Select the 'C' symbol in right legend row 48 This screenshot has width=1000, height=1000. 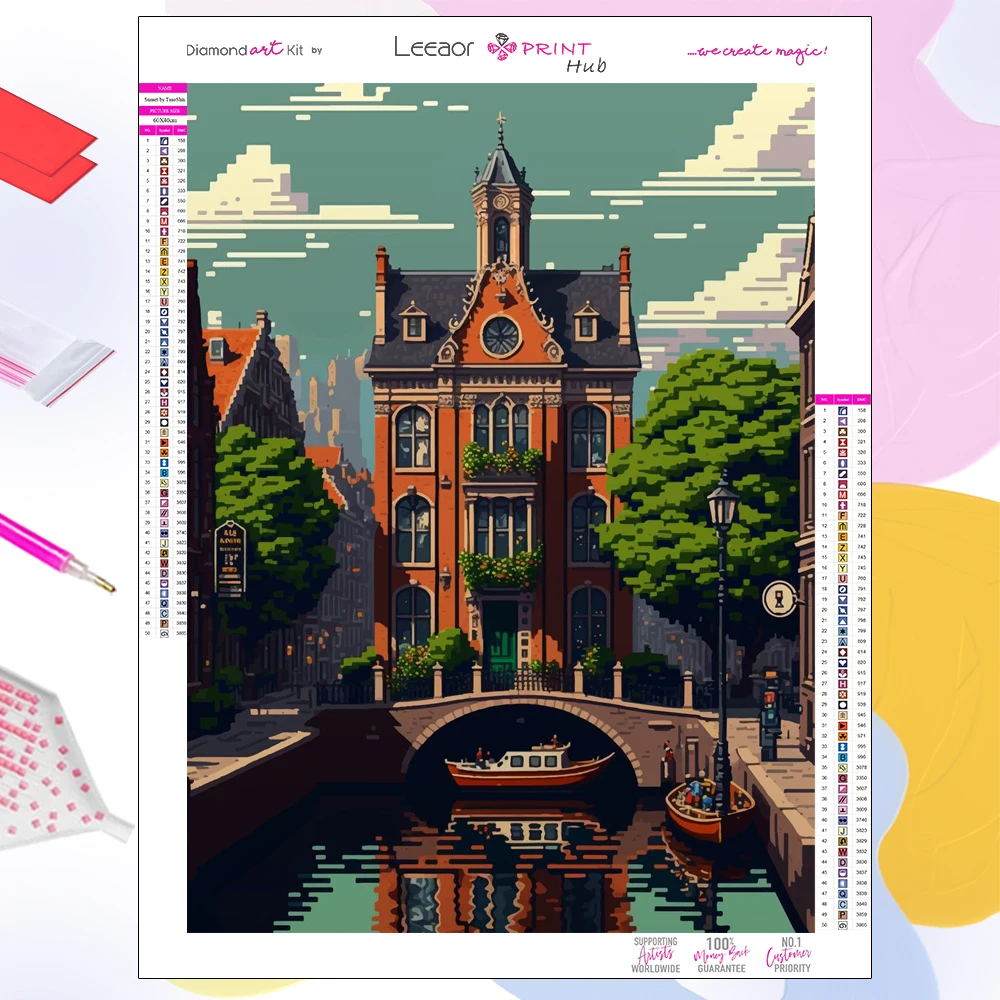842,904
